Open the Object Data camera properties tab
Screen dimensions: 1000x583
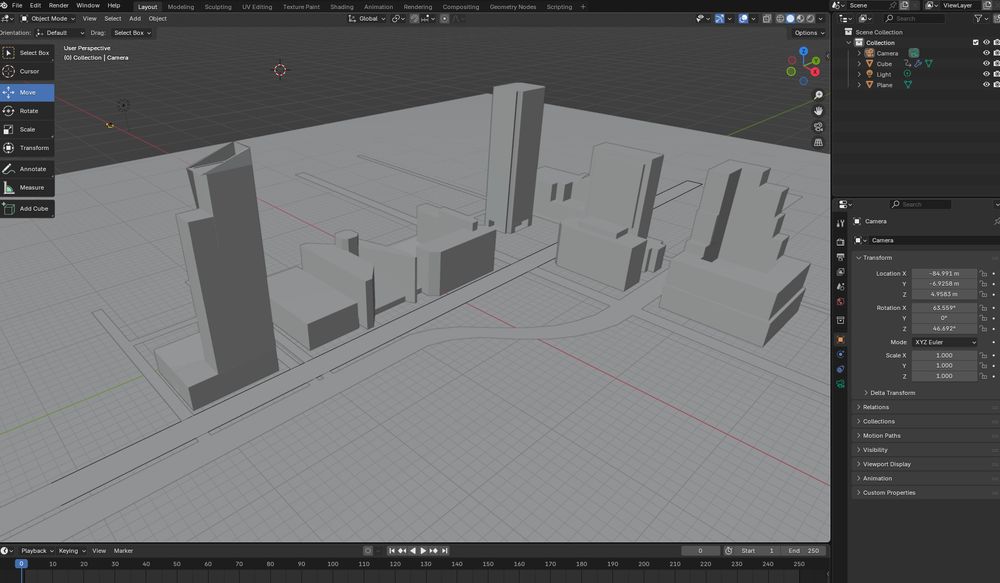(841, 384)
